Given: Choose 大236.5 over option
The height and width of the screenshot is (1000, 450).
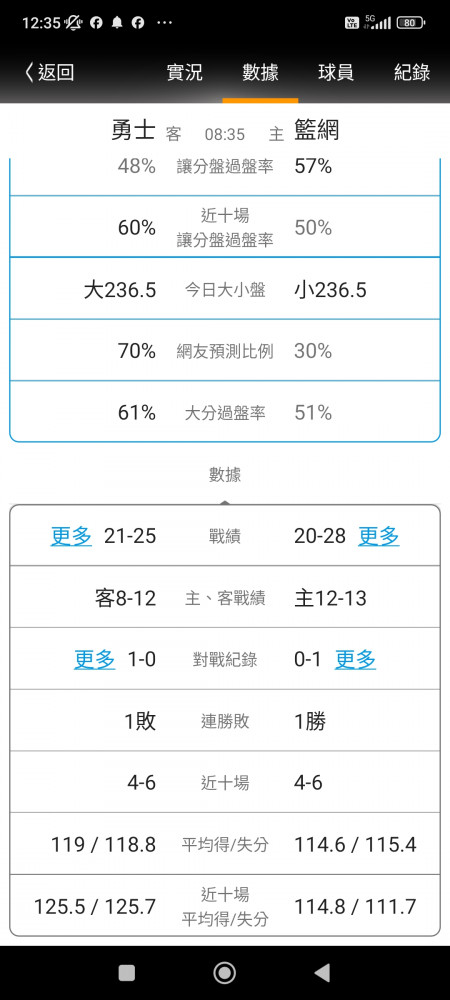Looking at the screenshot, I should [120, 290].
